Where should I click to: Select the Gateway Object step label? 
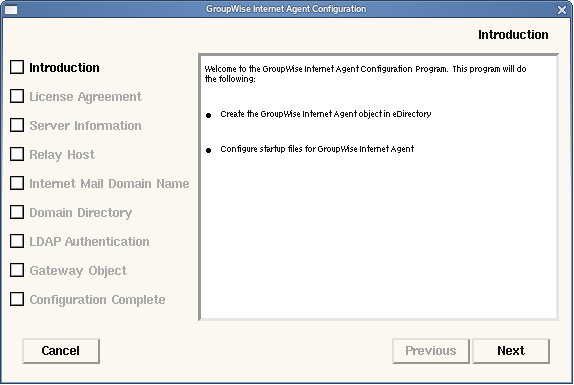coord(78,271)
